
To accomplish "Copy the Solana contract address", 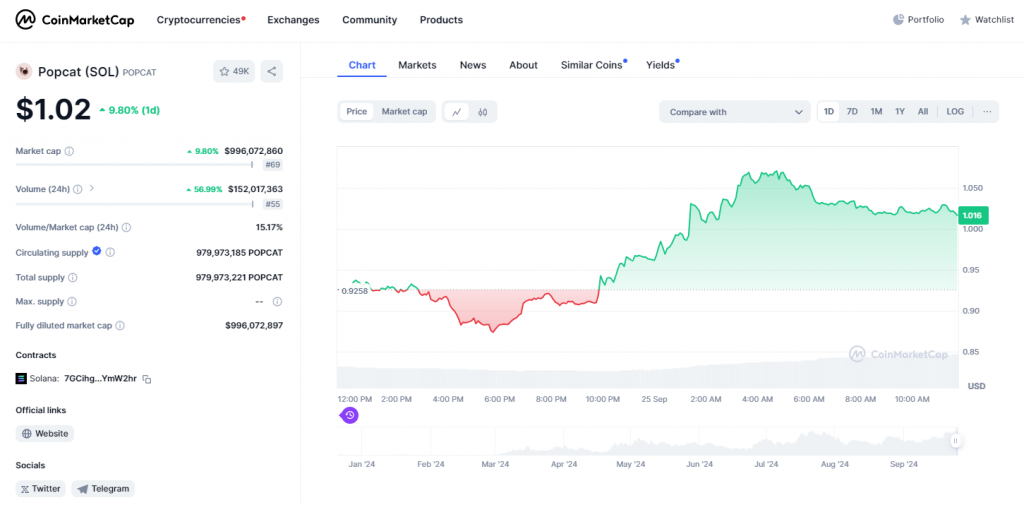I will click(x=147, y=379).
